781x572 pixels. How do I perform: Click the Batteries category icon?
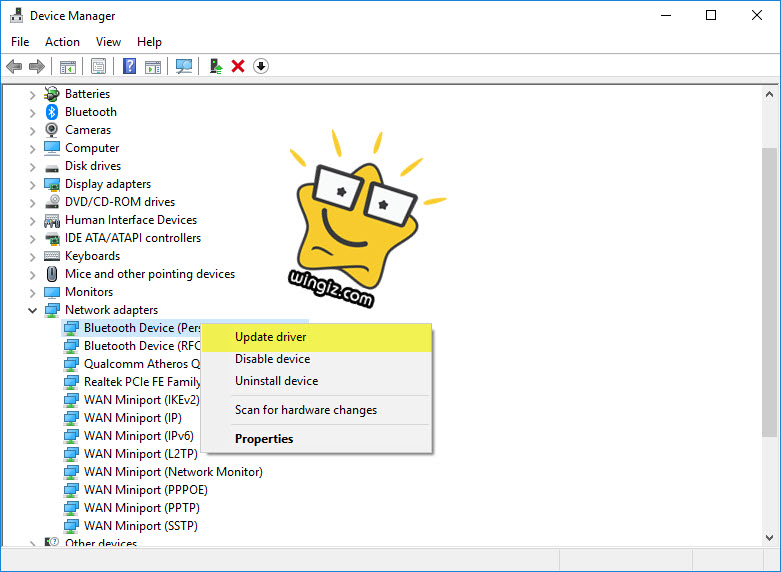(x=52, y=94)
